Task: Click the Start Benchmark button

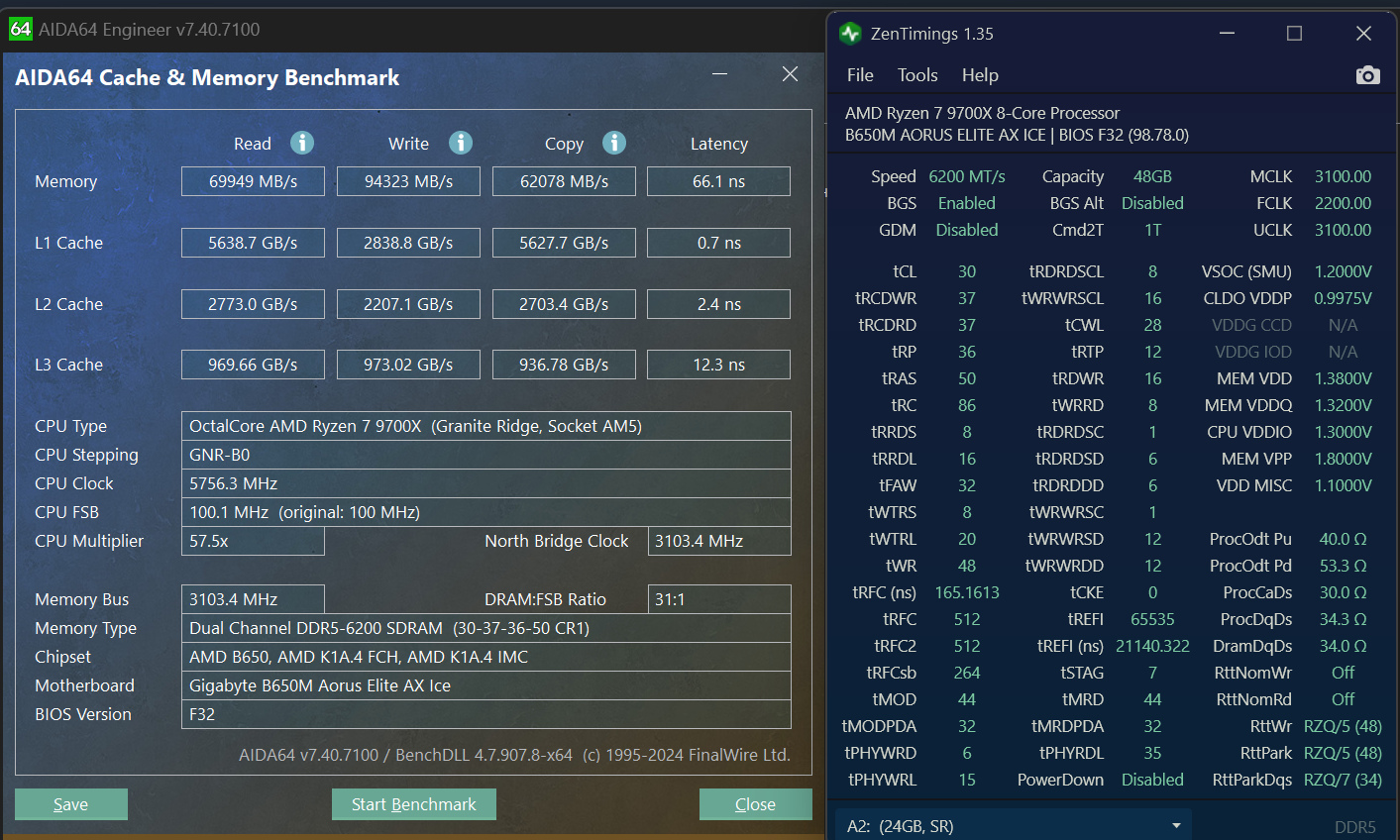Action: click(x=414, y=804)
